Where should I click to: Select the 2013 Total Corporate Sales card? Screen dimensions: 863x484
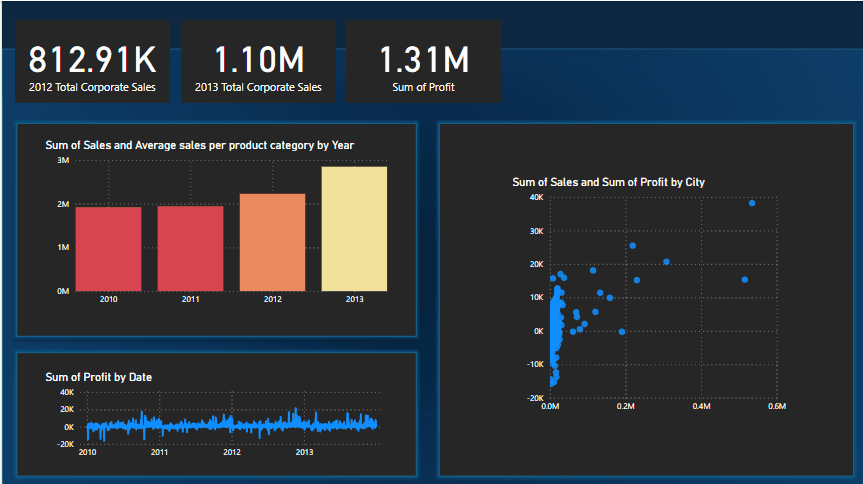(x=258, y=62)
